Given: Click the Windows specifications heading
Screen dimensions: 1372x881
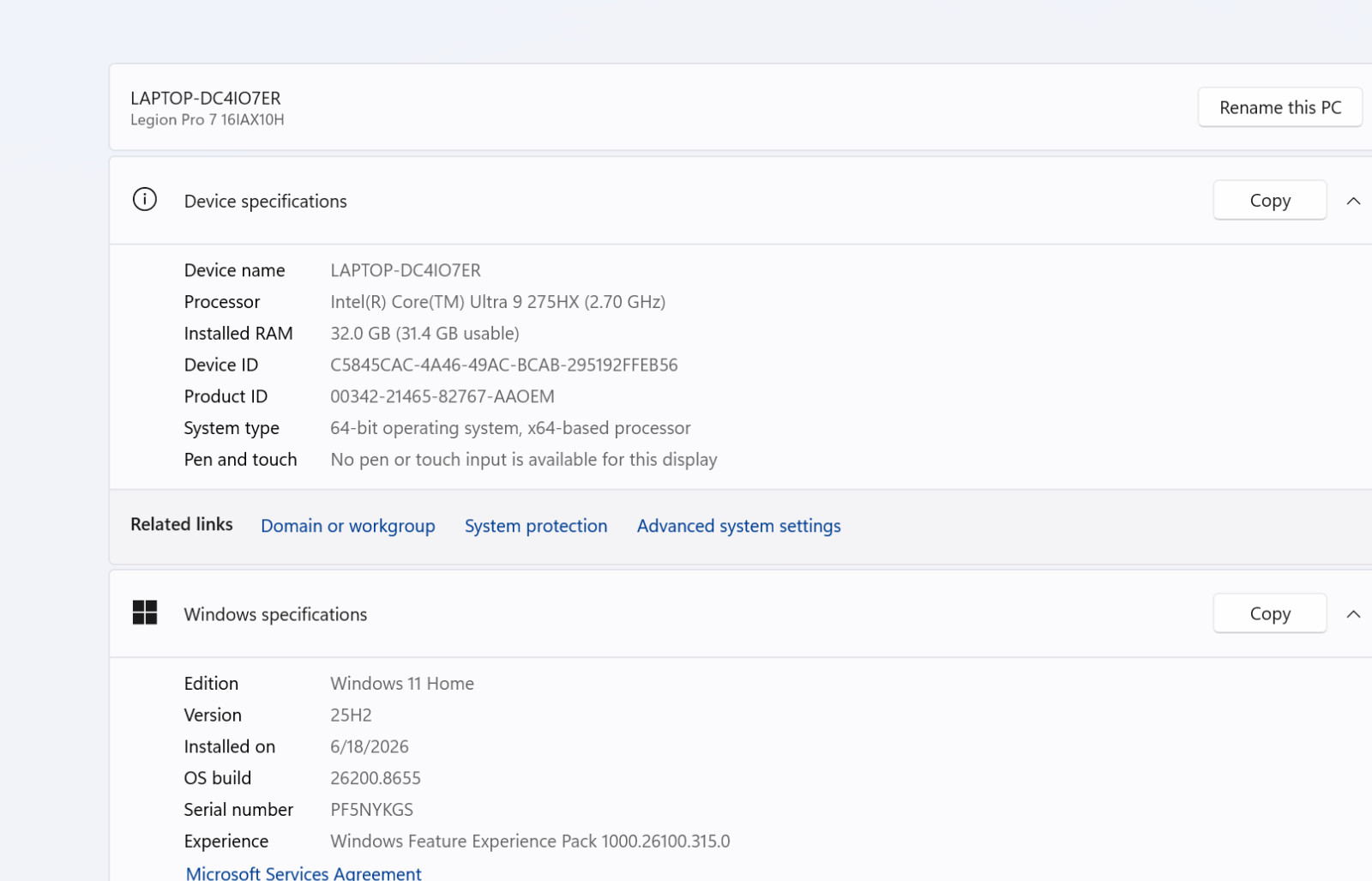Looking at the screenshot, I should 275,614.
